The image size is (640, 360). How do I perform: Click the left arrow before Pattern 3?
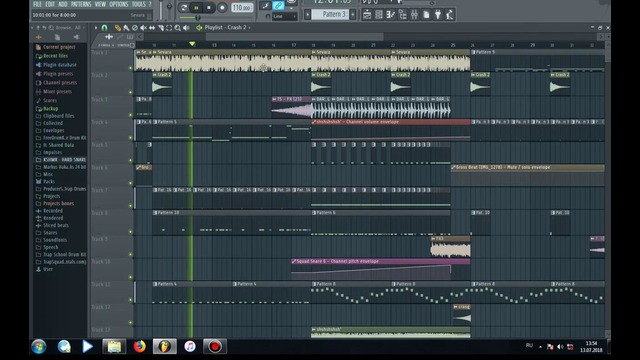[x=308, y=15]
